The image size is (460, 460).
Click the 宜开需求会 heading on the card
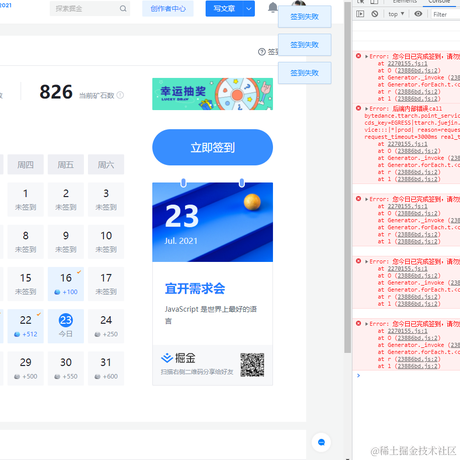[x=195, y=289]
